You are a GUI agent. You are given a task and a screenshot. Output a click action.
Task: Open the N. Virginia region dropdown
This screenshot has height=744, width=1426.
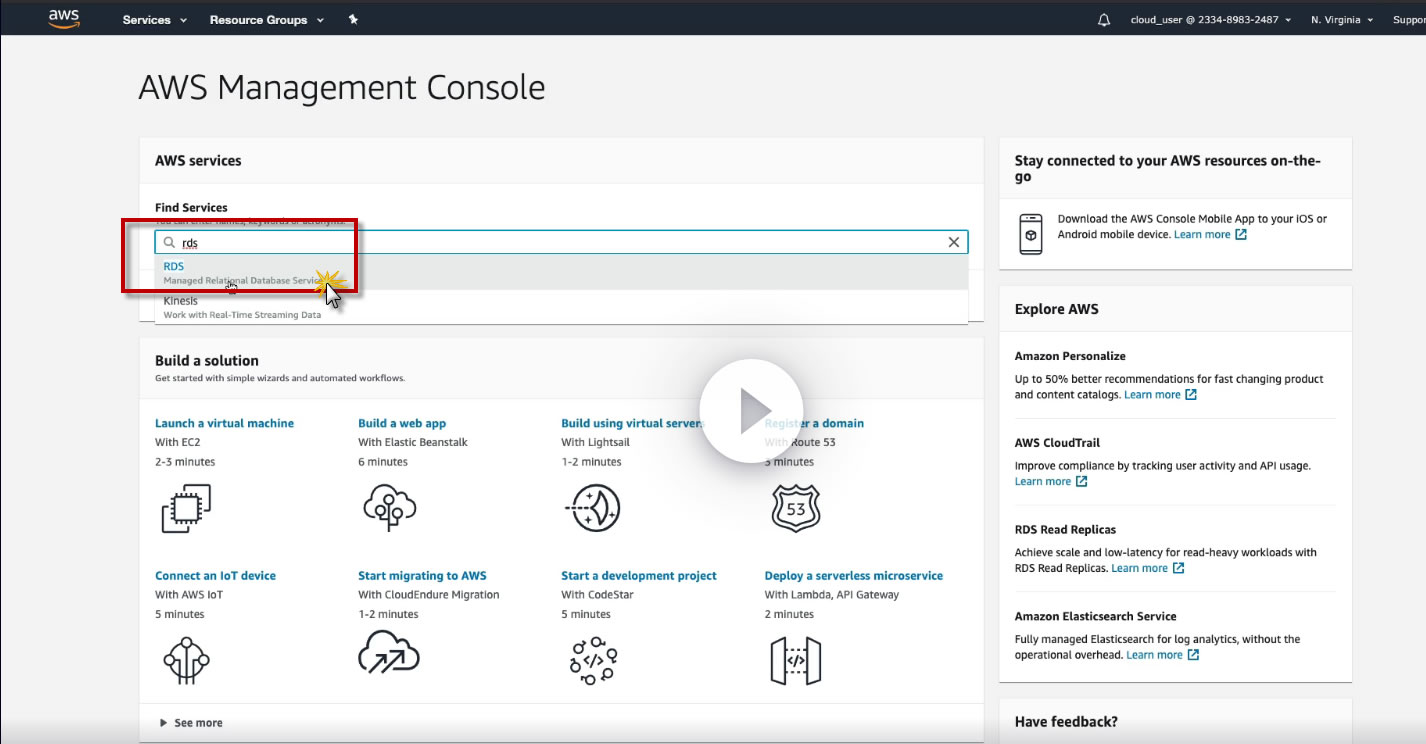1342,20
